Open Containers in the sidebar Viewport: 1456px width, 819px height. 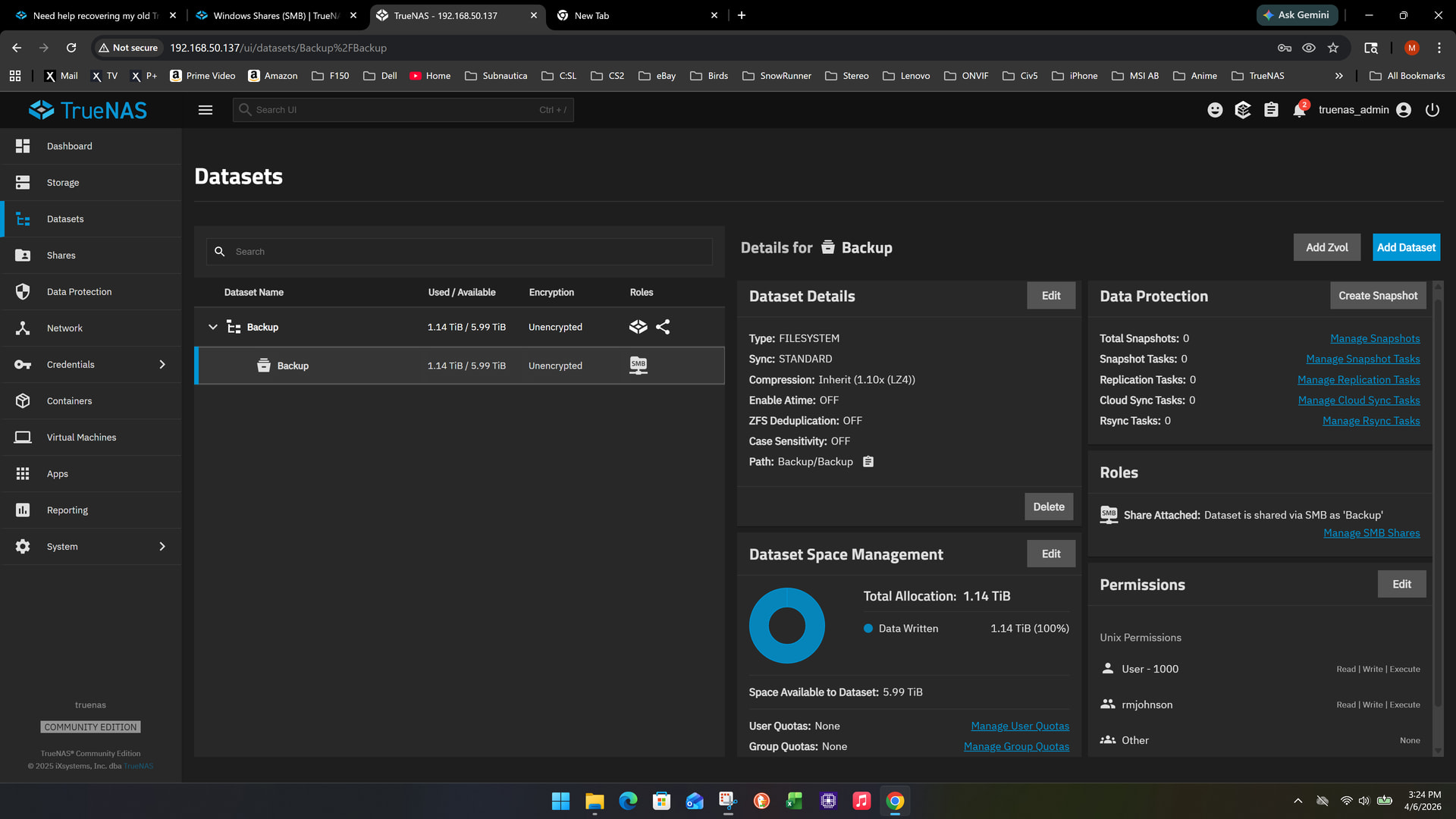91,401
